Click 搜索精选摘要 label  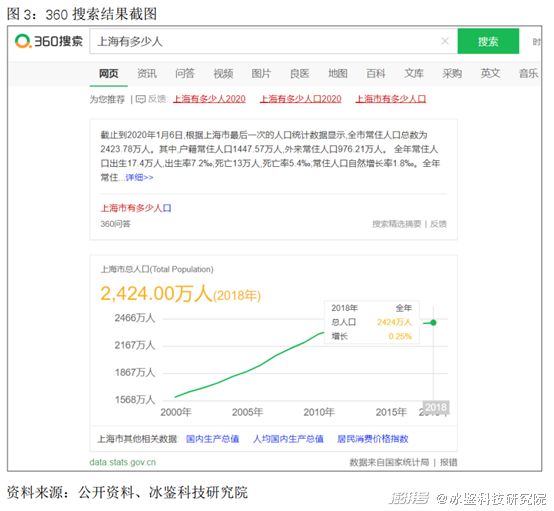tap(397, 224)
